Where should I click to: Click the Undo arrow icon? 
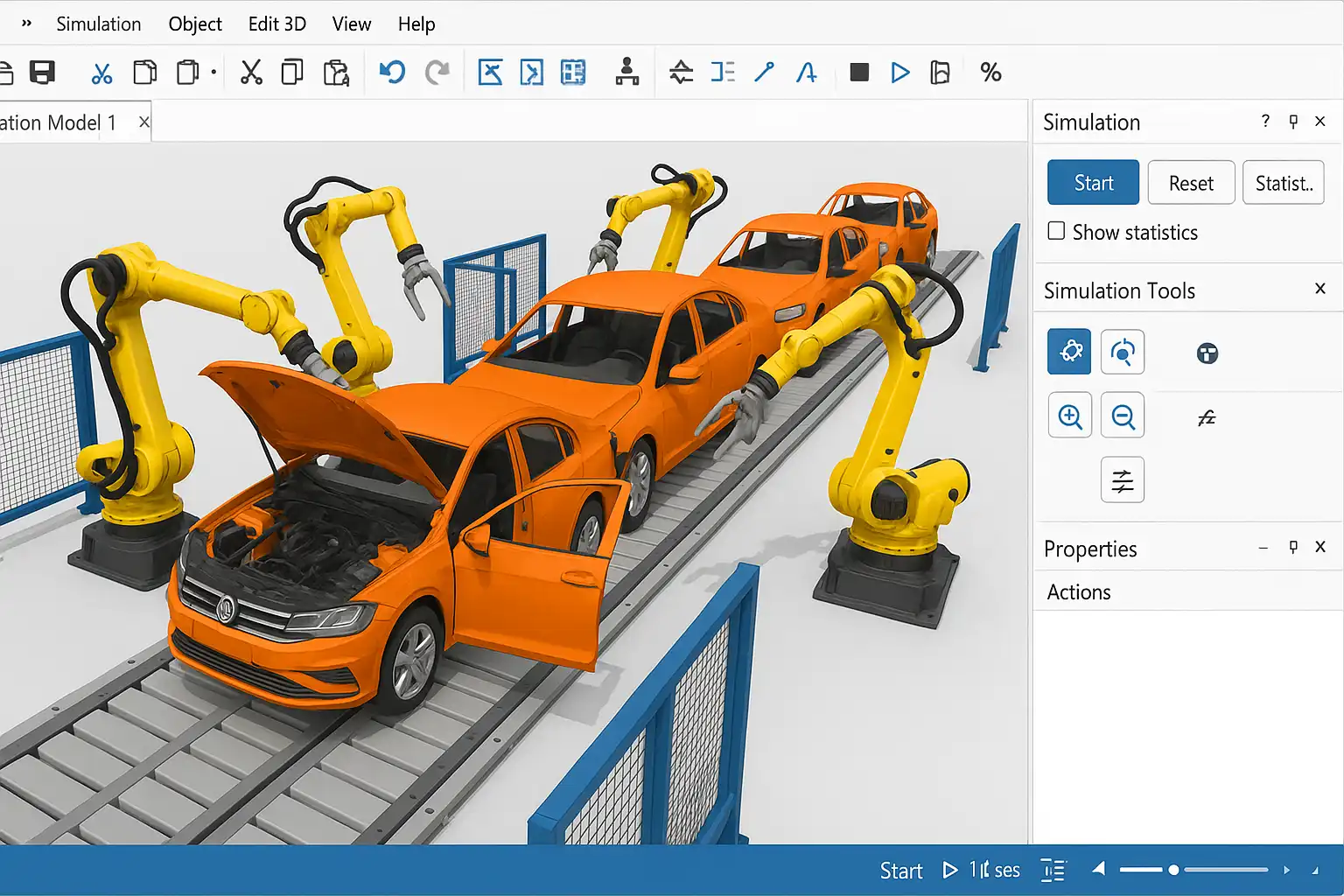392,72
